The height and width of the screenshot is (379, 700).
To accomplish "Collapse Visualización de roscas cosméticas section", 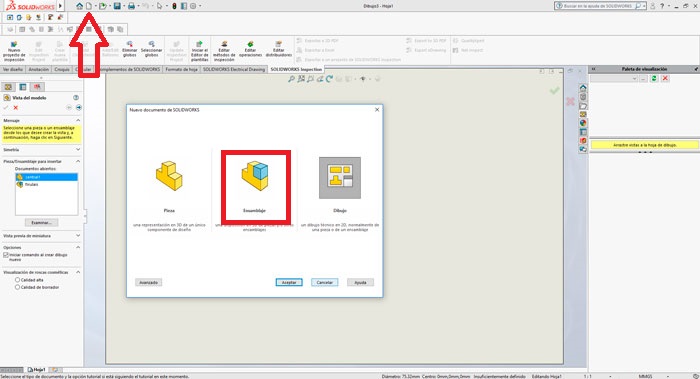I will pyautogui.click(x=78, y=272).
